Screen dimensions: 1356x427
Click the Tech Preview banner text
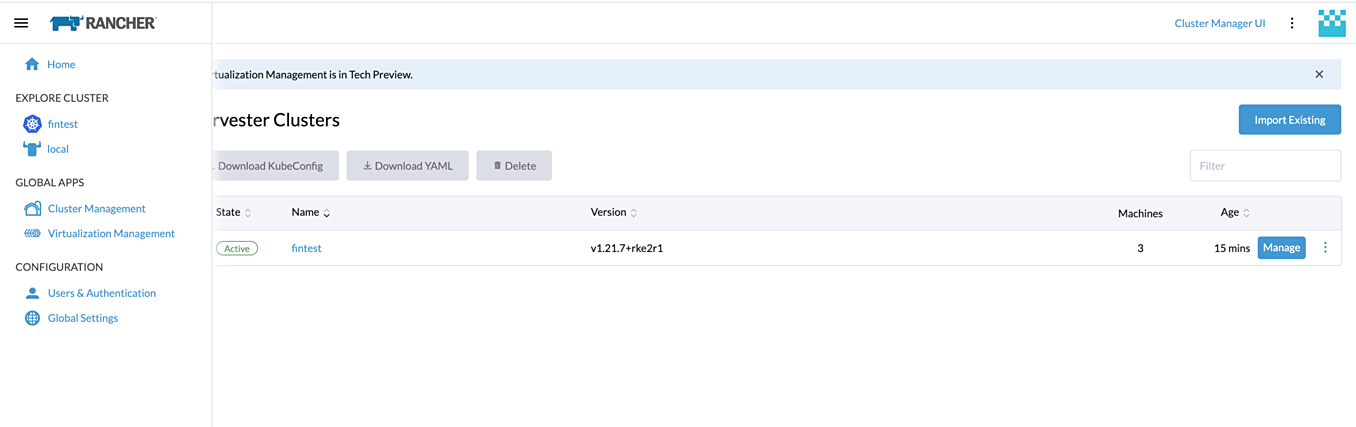(313, 74)
